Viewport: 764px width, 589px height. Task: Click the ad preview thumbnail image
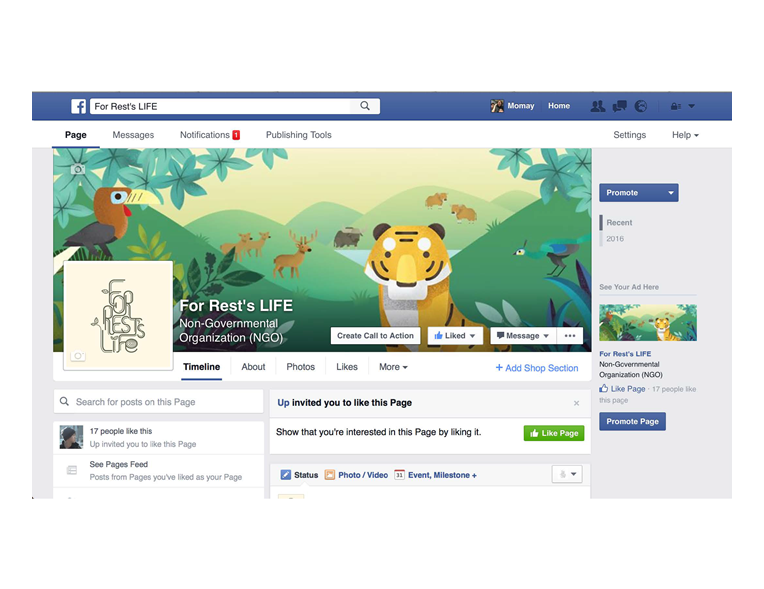pos(648,323)
